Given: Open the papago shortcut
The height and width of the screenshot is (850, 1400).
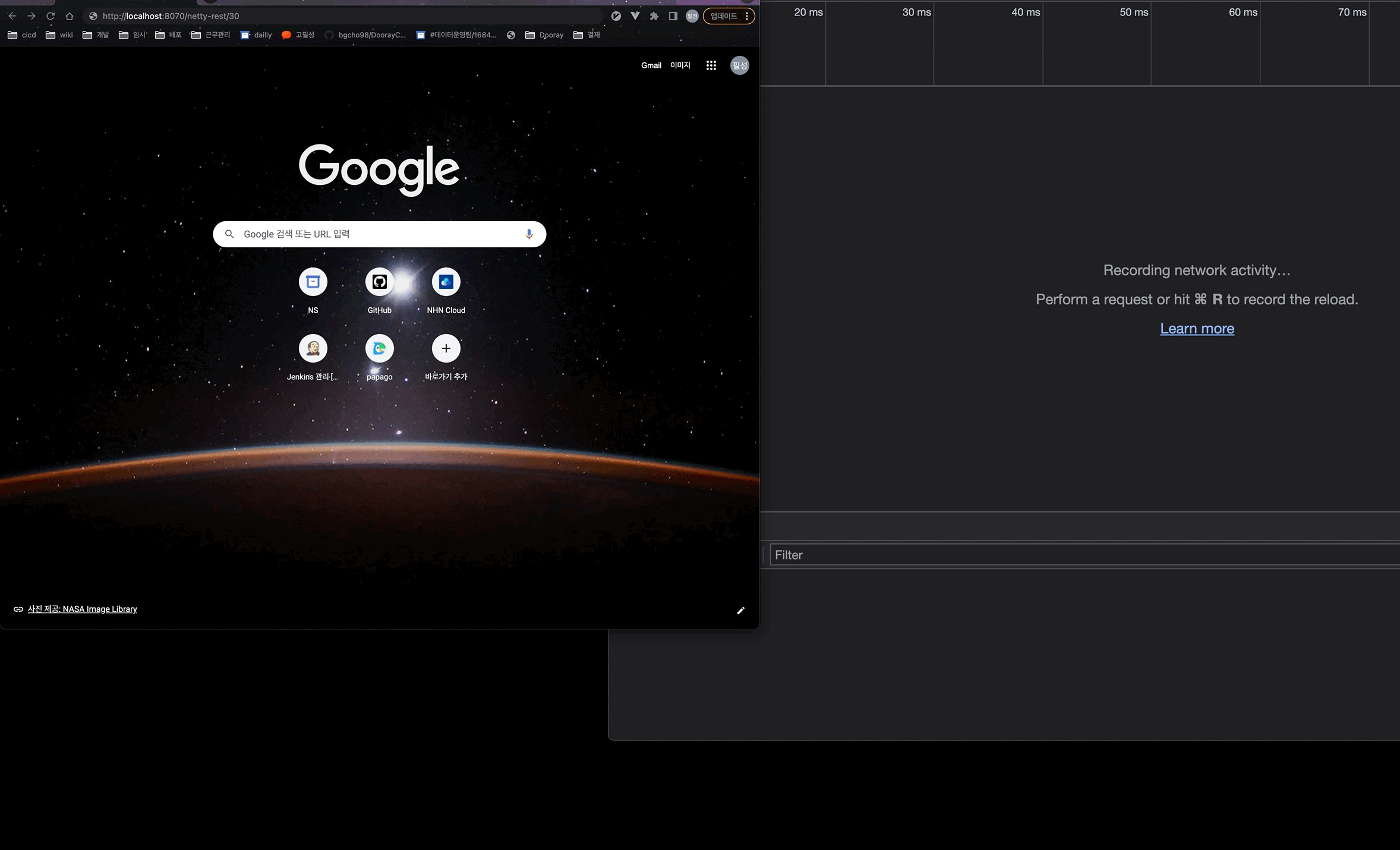Looking at the screenshot, I should pyautogui.click(x=379, y=349).
